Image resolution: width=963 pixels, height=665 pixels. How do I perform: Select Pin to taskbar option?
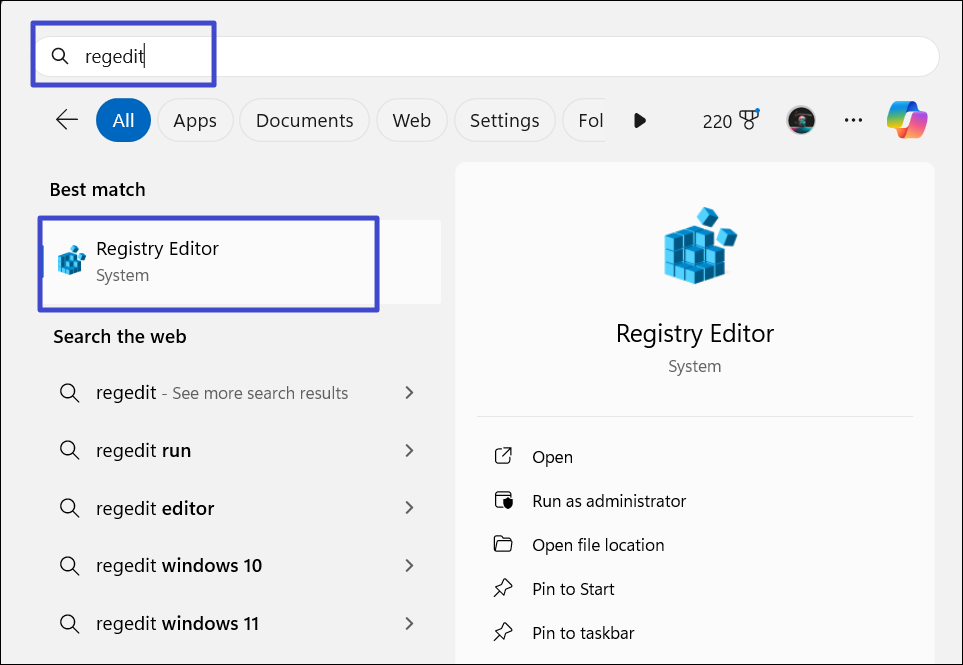coord(583,633)
